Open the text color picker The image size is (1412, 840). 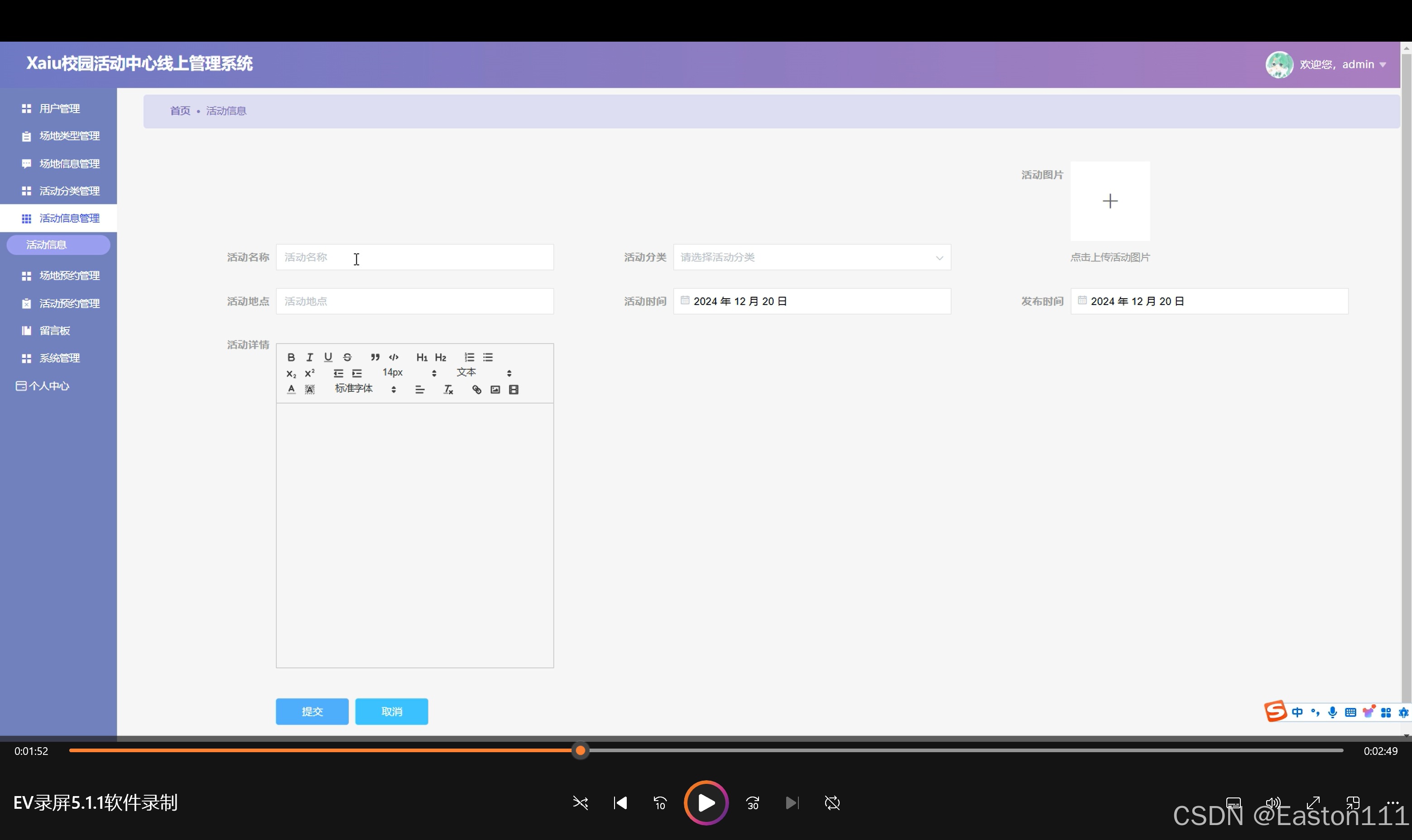291,389
